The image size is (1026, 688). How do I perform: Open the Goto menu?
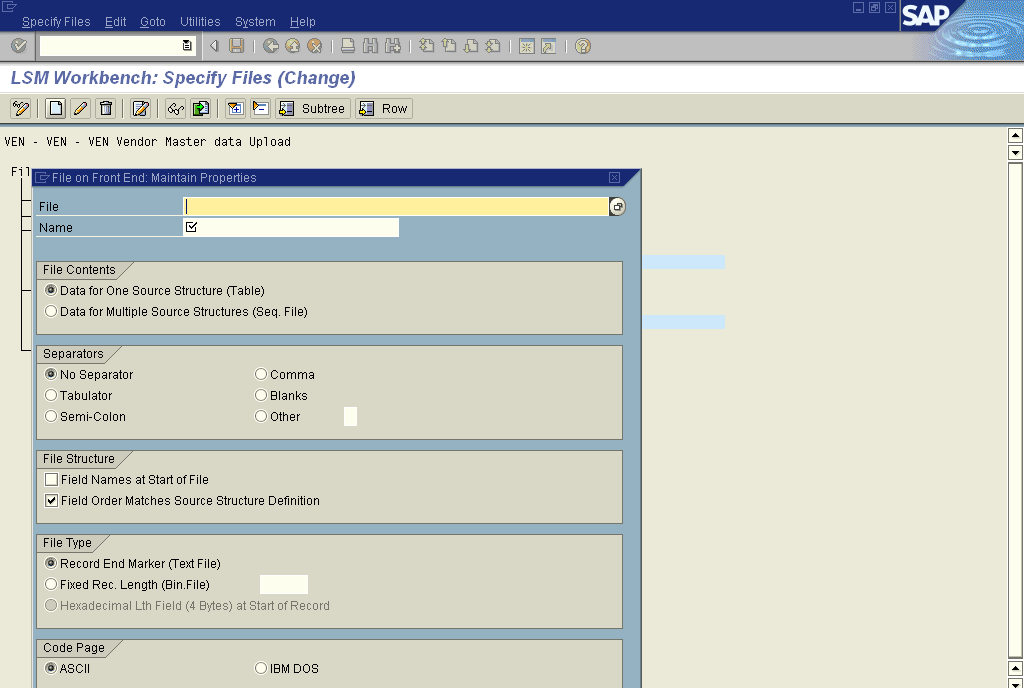153,21
